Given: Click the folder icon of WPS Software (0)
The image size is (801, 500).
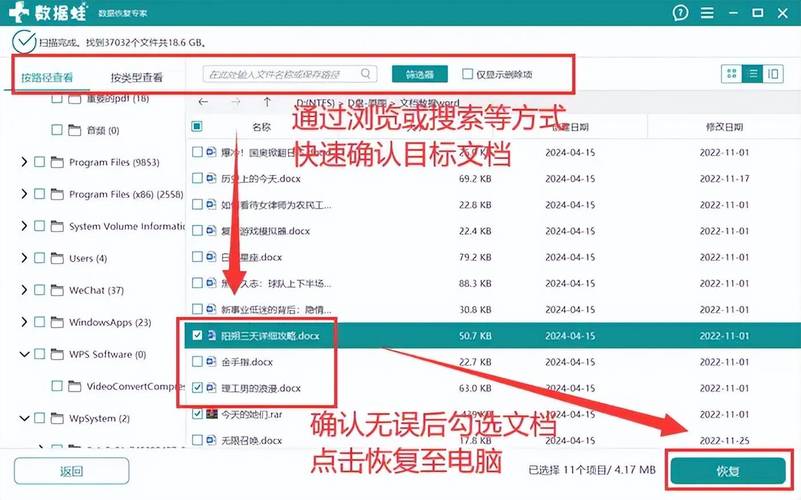Looking at the screenshot, I should tap(57, 354).
